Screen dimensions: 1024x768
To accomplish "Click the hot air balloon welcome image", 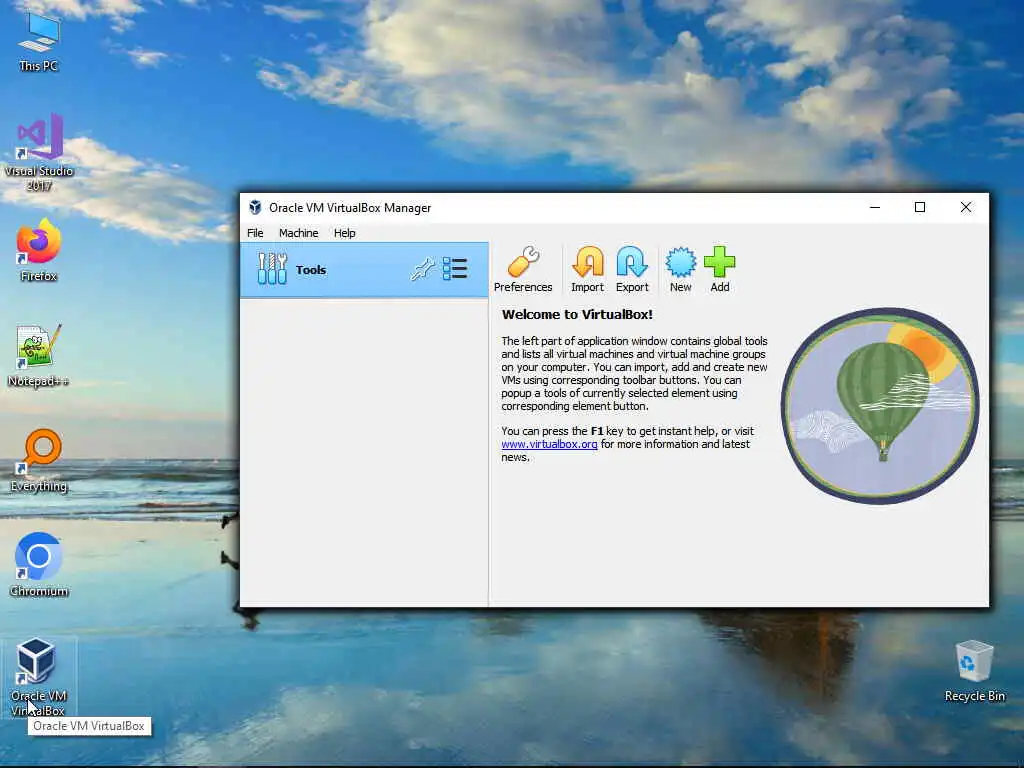I will tap(880, 406).
